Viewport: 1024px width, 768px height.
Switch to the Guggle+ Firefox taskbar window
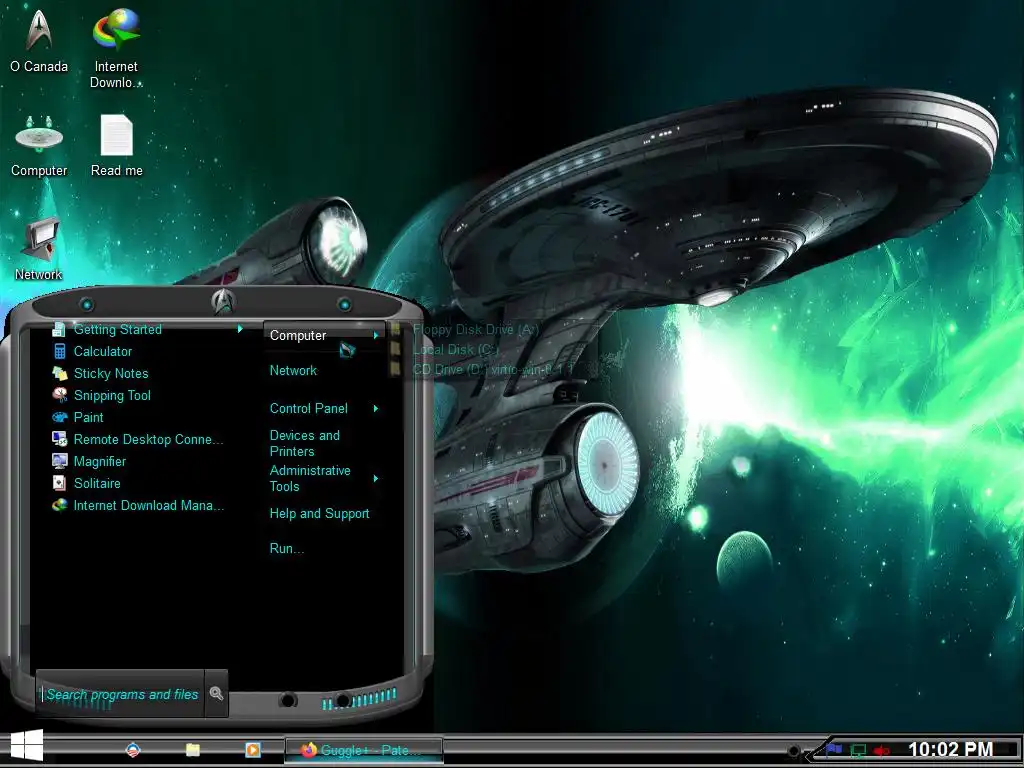[364, 750]
